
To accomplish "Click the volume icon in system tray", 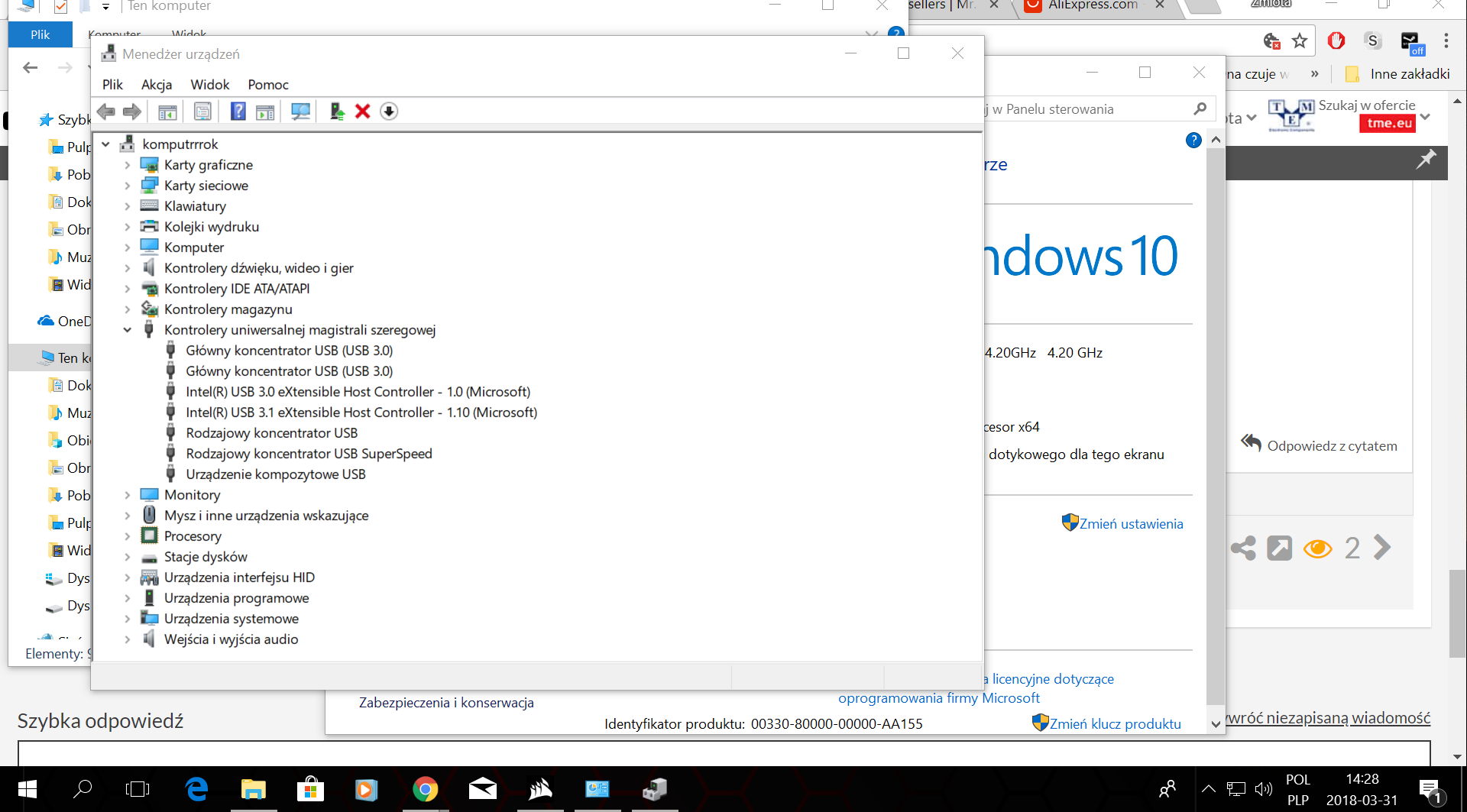I will (1264, 789).
